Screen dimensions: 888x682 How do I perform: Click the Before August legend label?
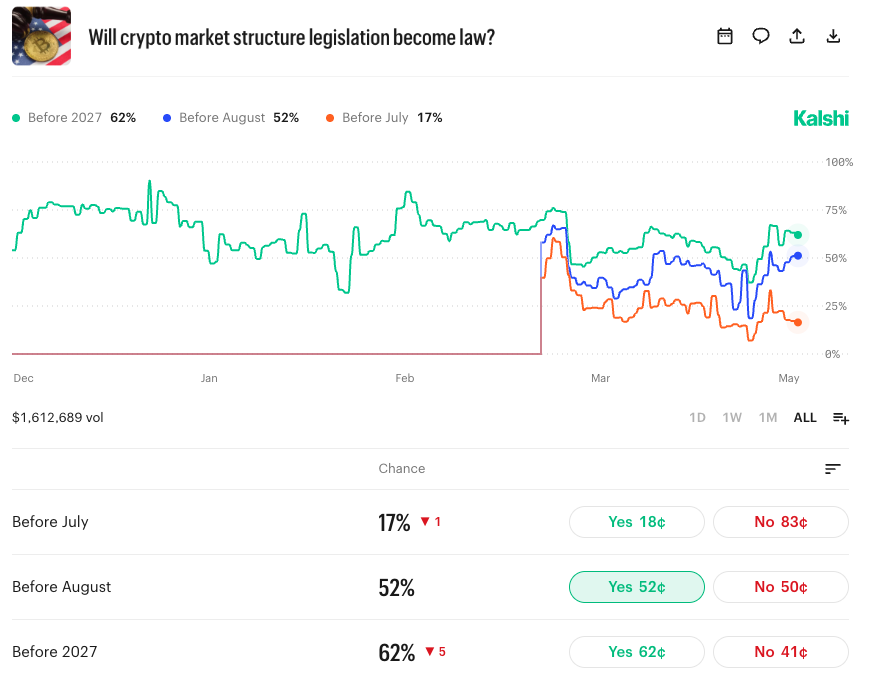pos(222,118)
